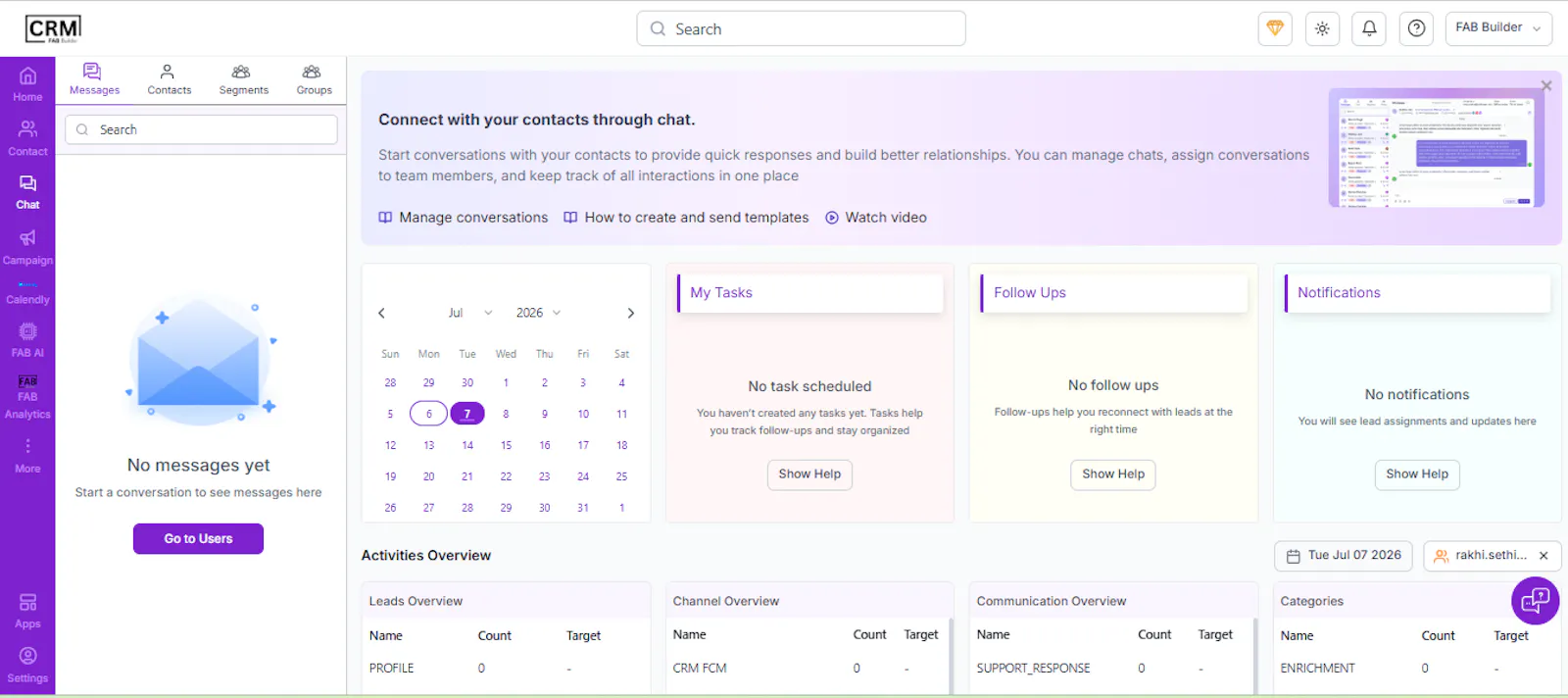This screenshot has height=698, width=1568.
Task: Switch to the Segments tab
Action: (x=243, y=79)
